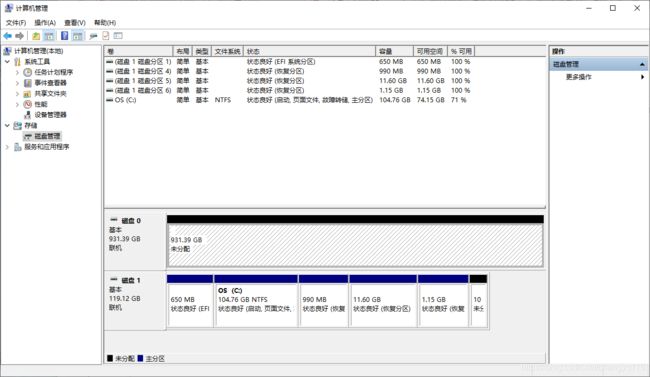
Task: Click the volume icon of the OS (C:) row
Action: point(109,100)
